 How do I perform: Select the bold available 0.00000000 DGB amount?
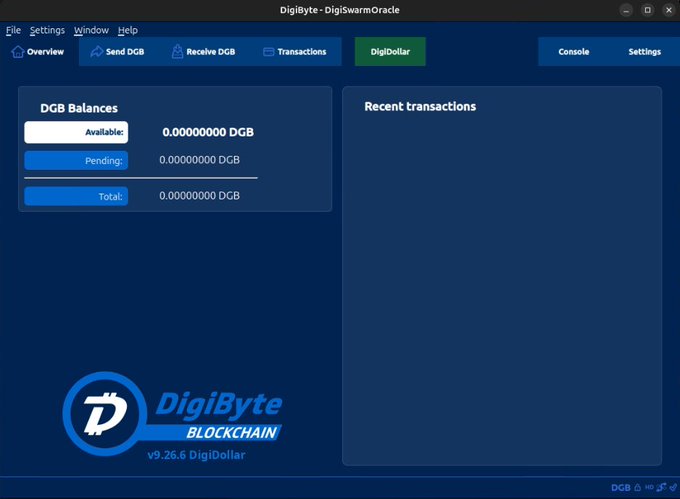208,132
